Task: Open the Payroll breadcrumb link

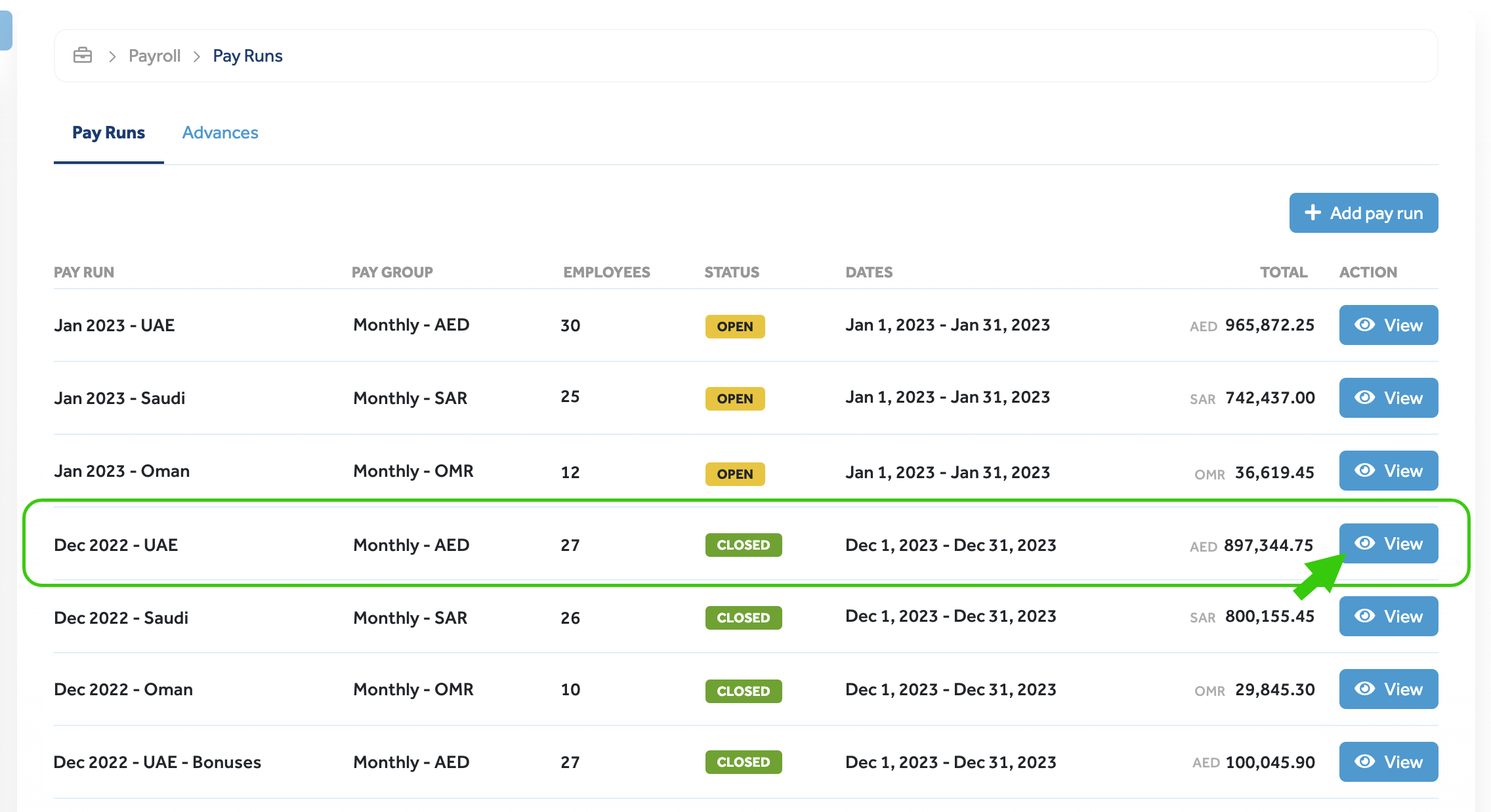Action: [x=154, y=56]
